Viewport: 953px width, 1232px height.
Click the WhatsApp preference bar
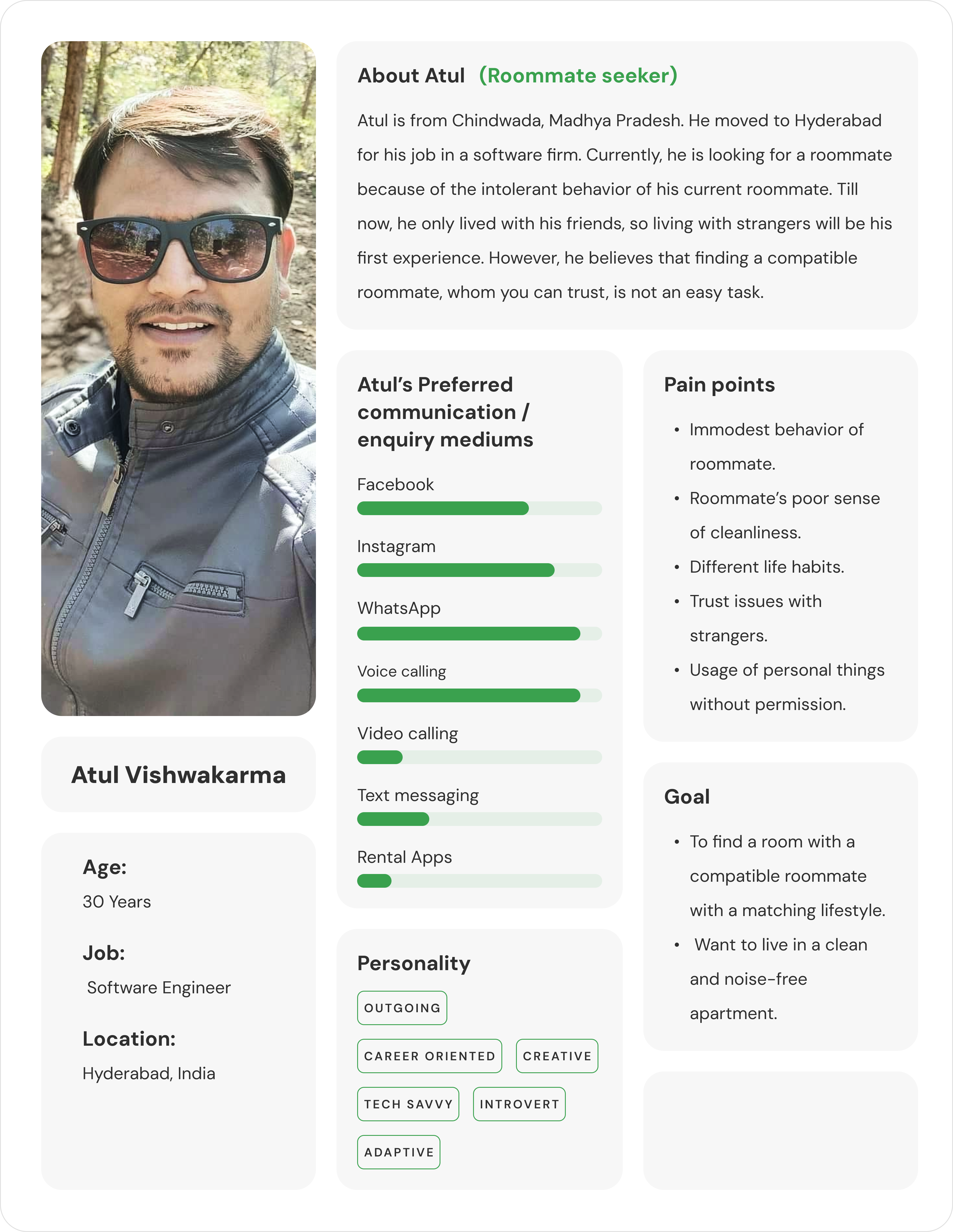(x=479, y=634)
